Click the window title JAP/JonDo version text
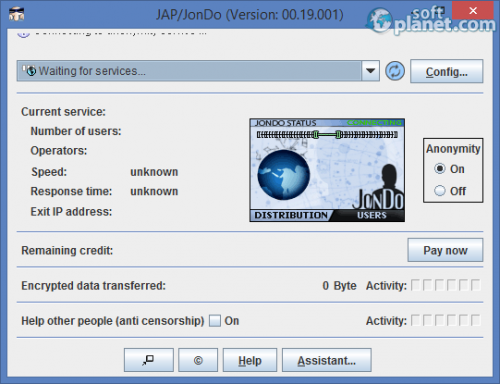Viewport: 500px width, 384px height. pyautogui.click(x=250, y=15)
